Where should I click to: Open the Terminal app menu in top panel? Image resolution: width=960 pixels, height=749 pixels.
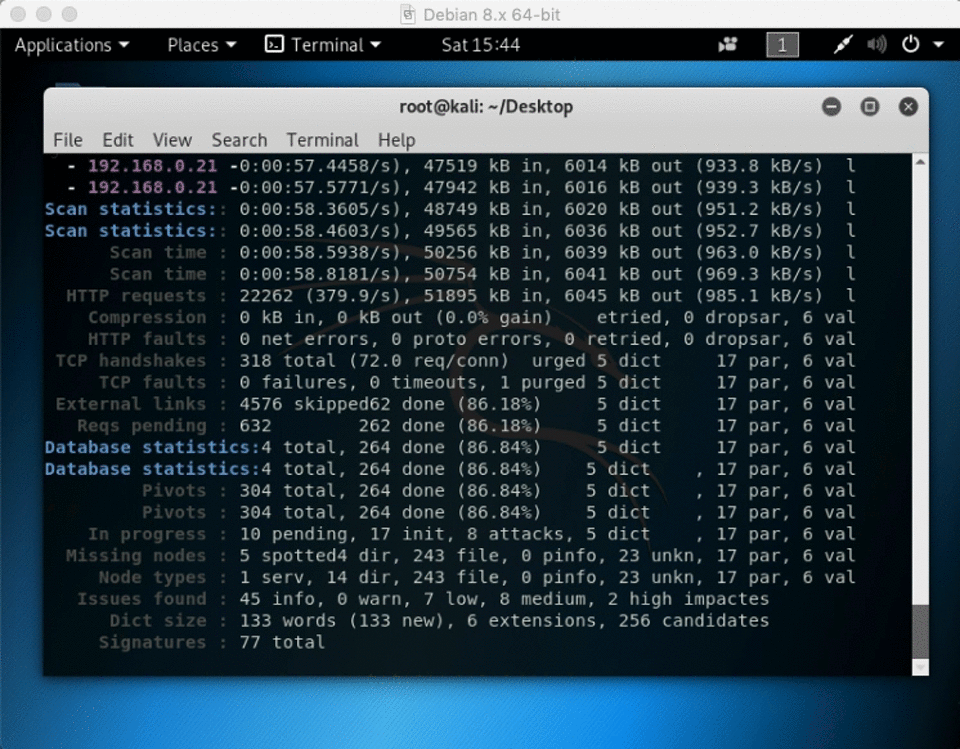(x=323, y=45)
